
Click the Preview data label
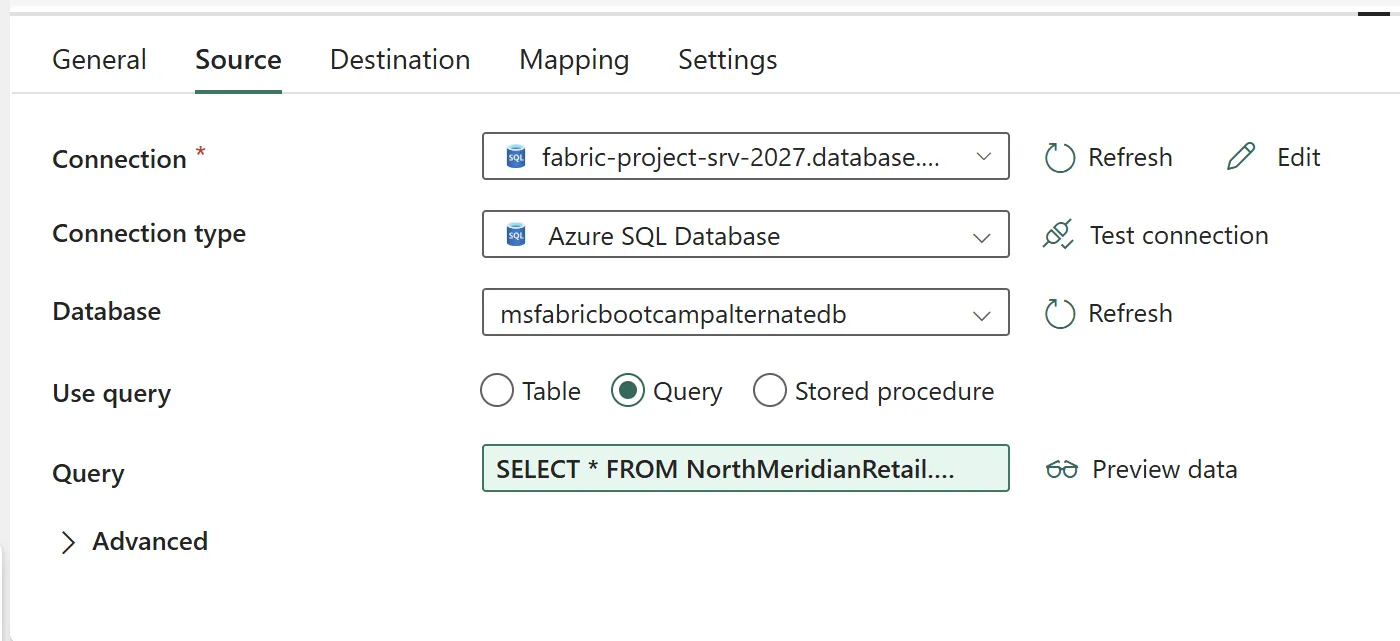(x=1165, y=469)
